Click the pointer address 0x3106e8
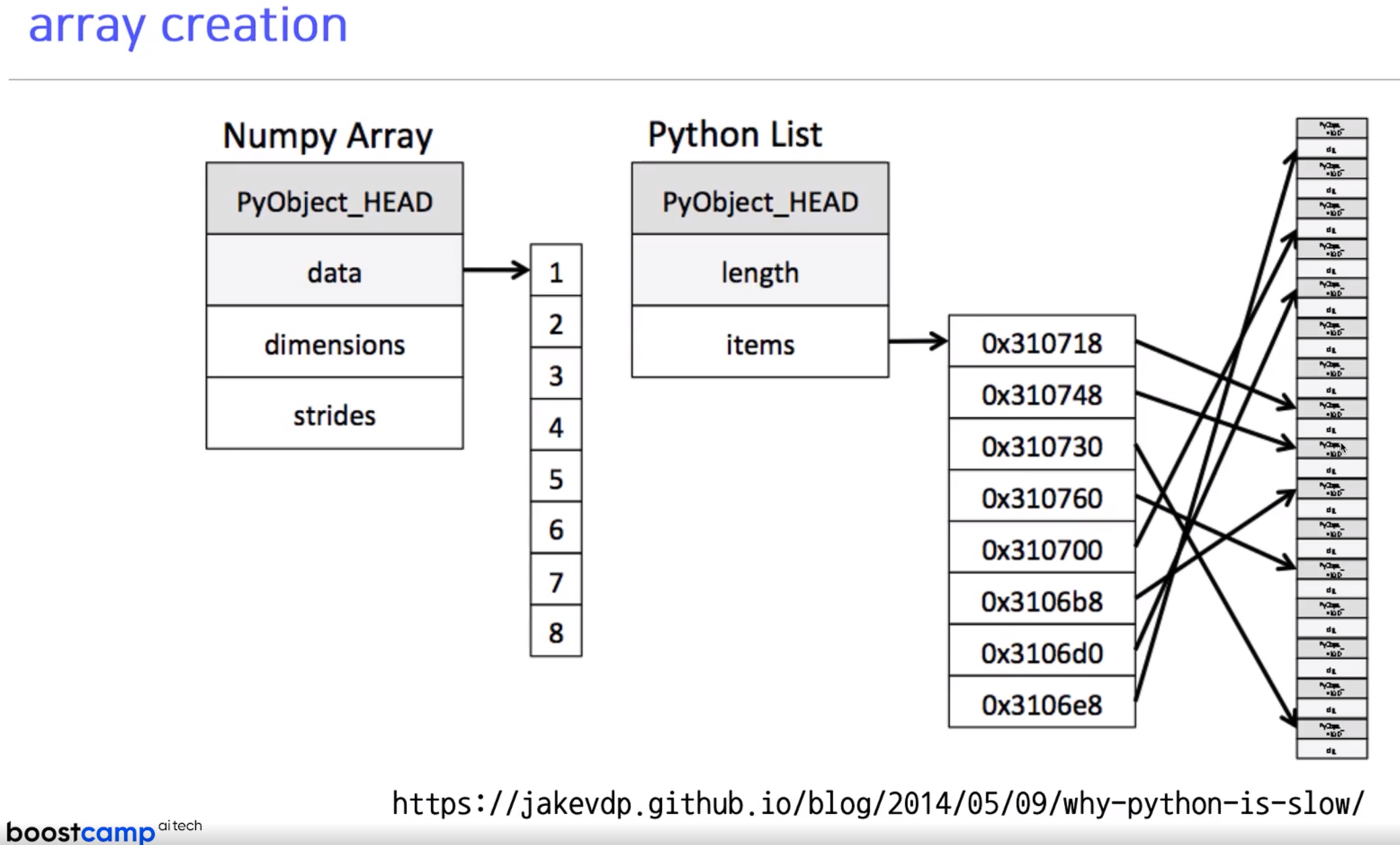Viewport: 1400px width, 845px height. coord(1041,704)
